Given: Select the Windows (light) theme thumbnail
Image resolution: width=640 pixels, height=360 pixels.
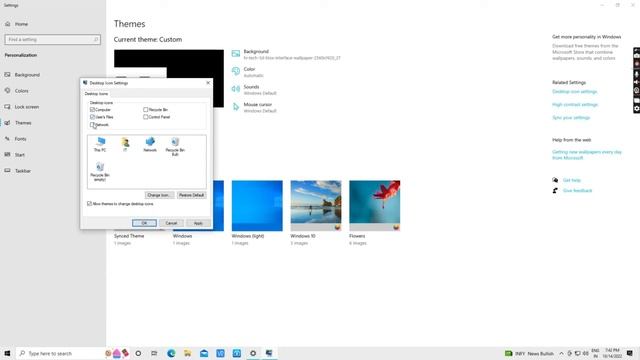Looking at the screenshot, I should pyautogui.click(x=257, y=206).
